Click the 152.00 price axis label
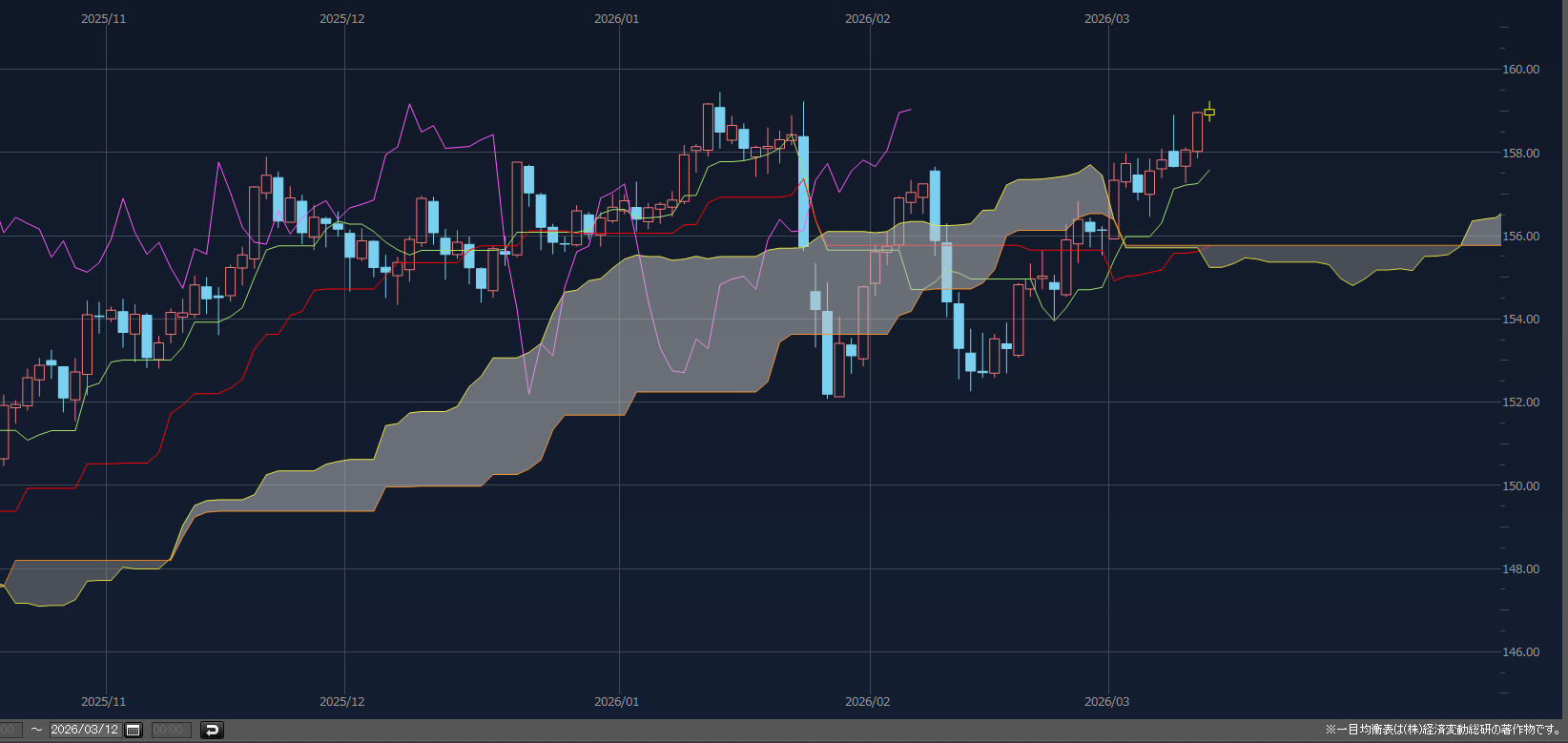 (x=1520, y=402)
